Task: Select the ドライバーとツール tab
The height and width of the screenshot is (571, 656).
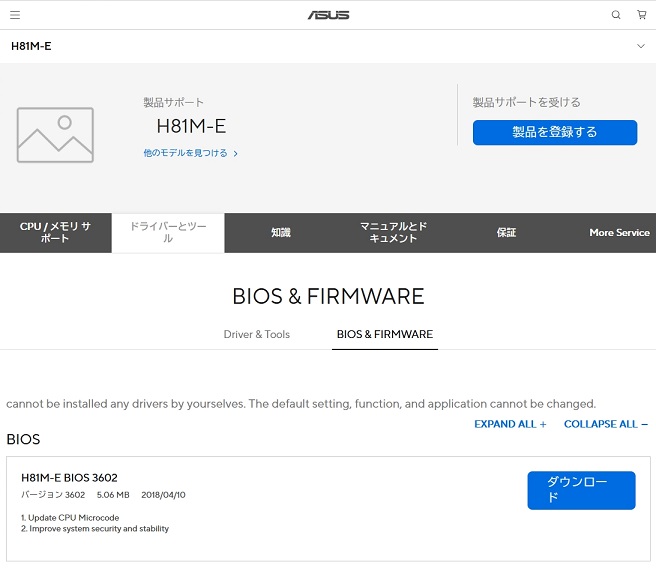Action: [x=168, y=233]
